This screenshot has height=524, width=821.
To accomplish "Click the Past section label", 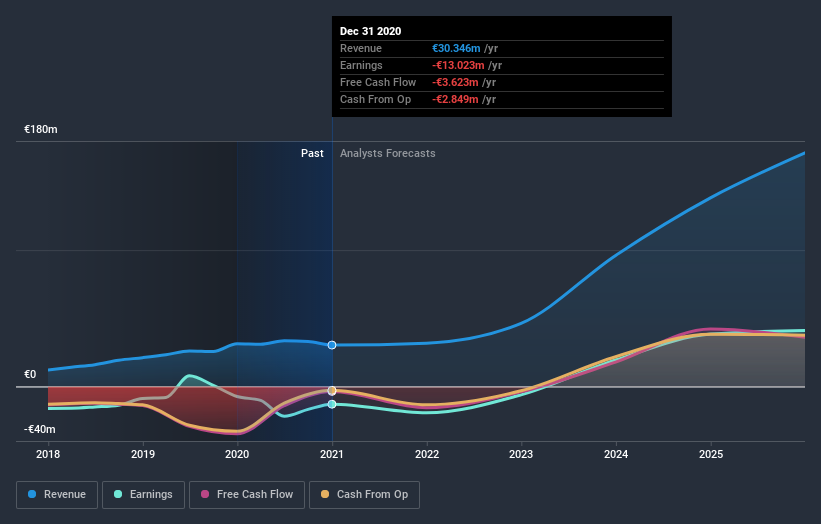I will (312, 153).
